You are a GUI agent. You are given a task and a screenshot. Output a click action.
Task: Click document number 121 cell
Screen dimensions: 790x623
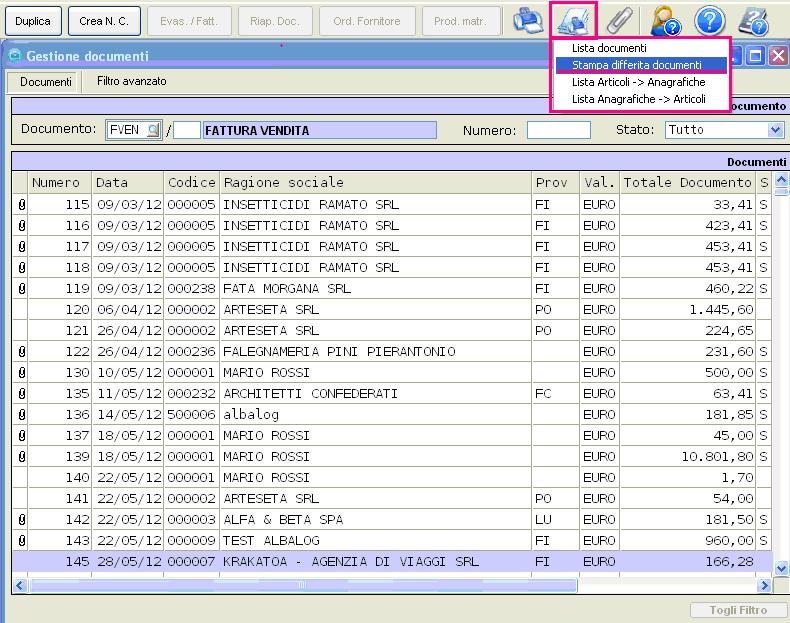tap(59, 330)
